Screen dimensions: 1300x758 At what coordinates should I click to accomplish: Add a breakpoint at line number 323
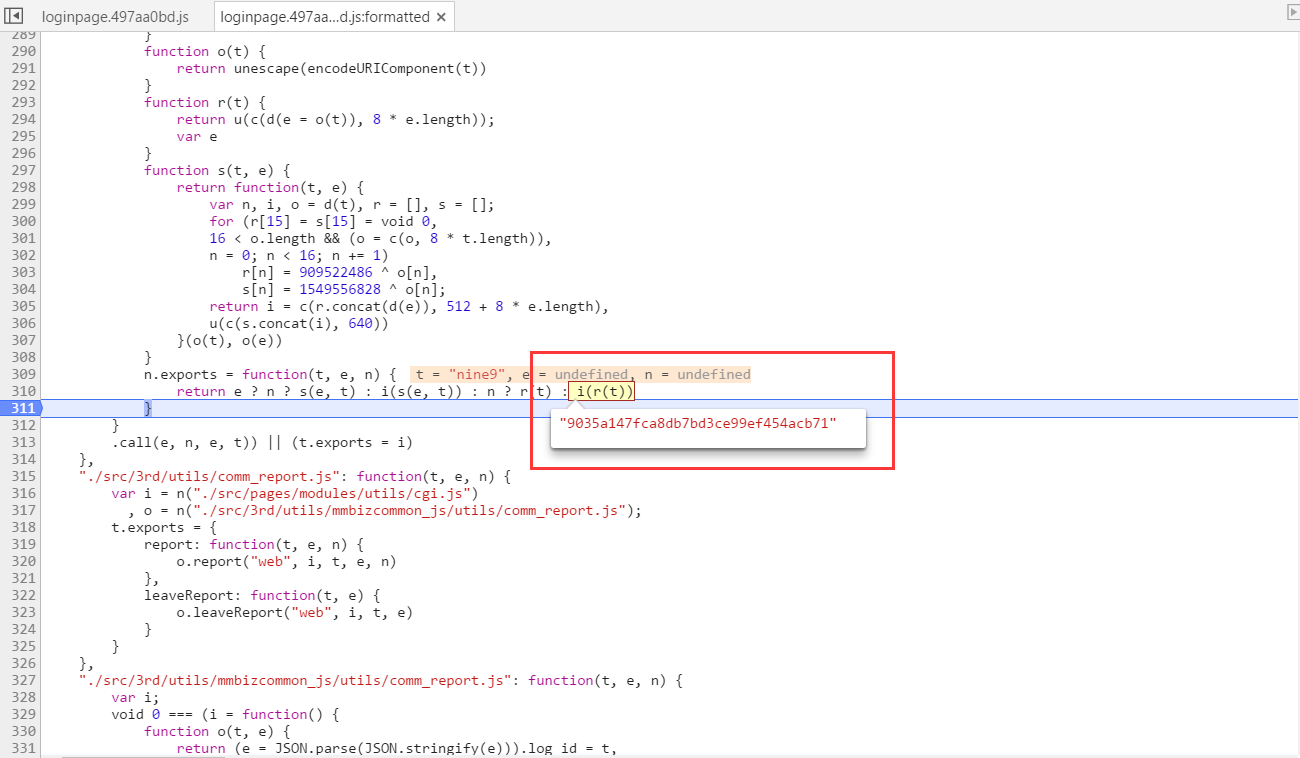tap(24, 612)
